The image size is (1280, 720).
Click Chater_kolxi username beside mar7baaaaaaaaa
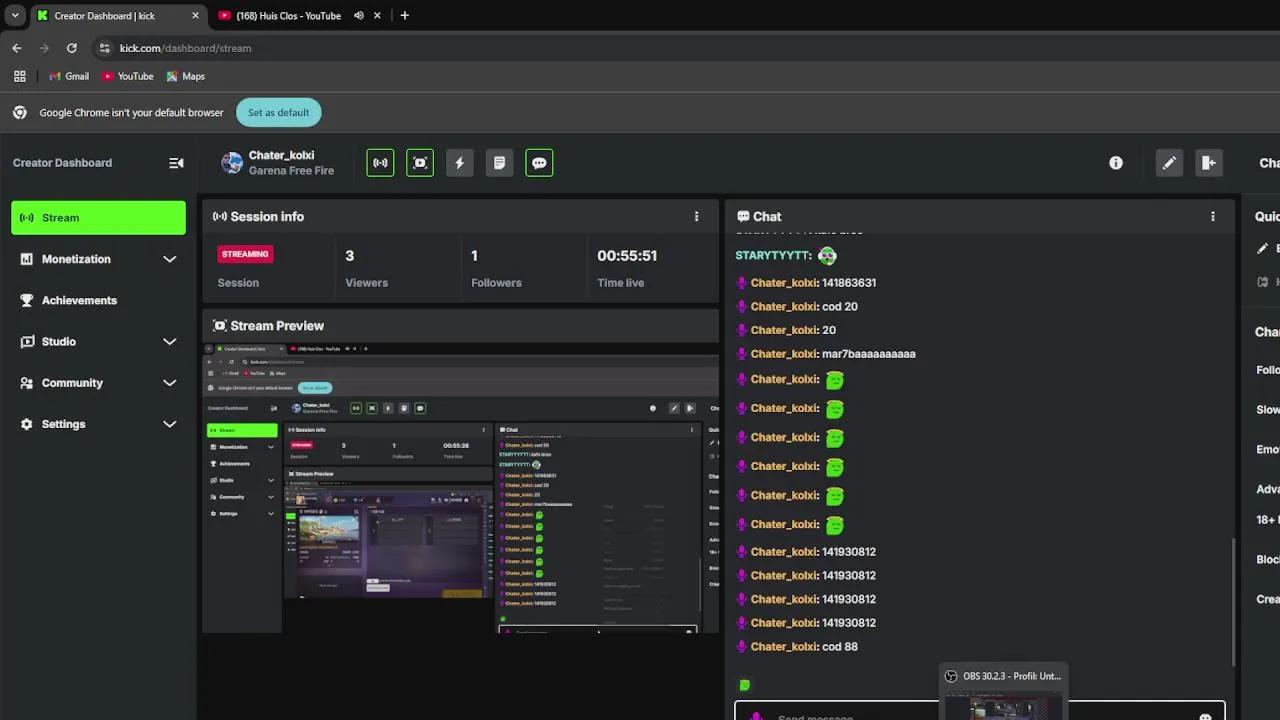(784, 354)
